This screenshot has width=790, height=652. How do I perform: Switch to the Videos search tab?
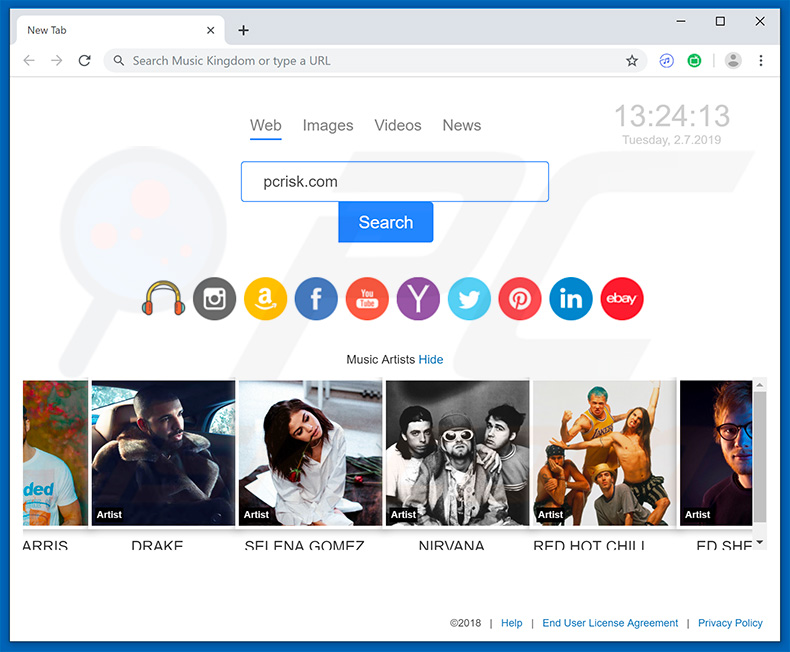[x=398, y=125]
